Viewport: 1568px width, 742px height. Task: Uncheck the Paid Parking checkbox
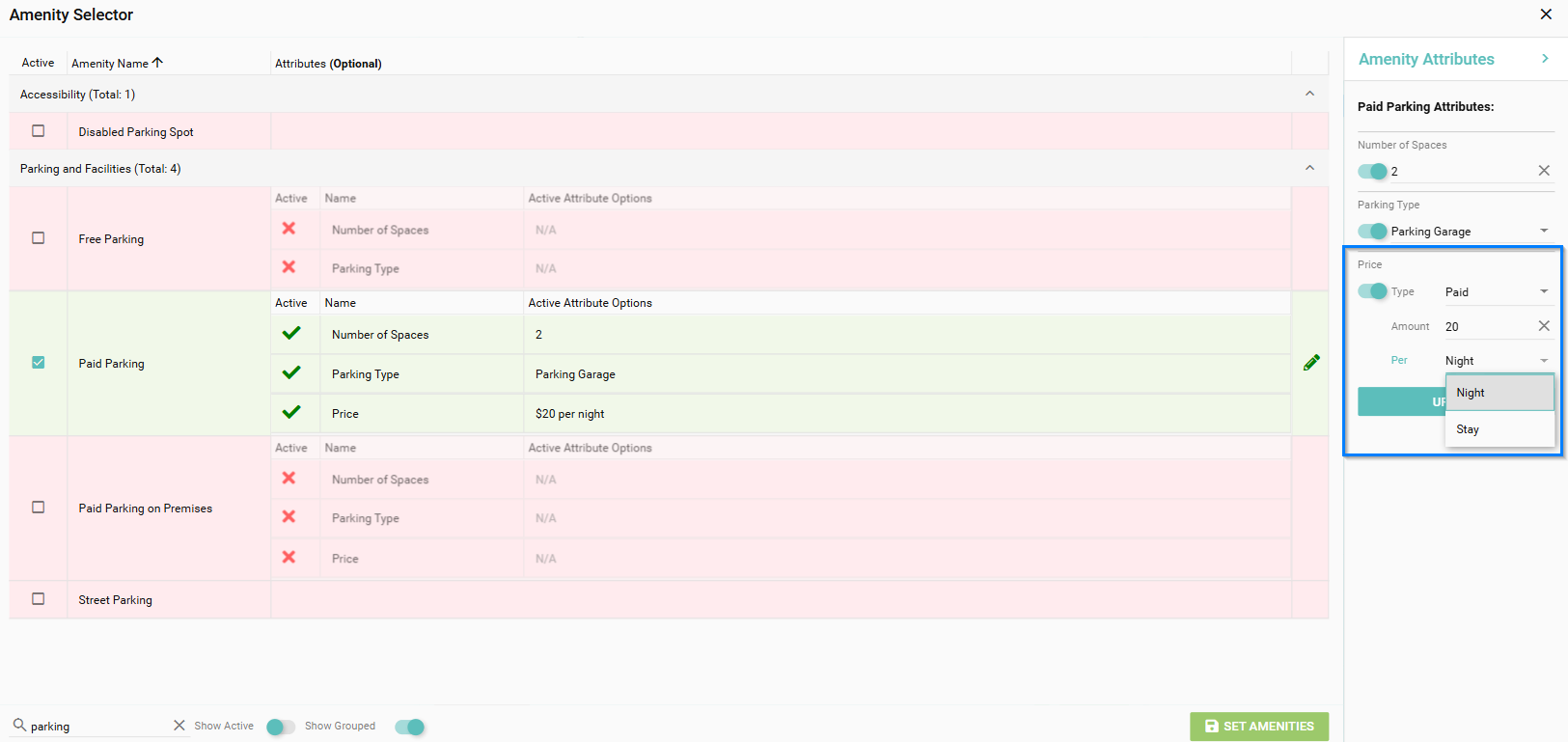(39, 363)
